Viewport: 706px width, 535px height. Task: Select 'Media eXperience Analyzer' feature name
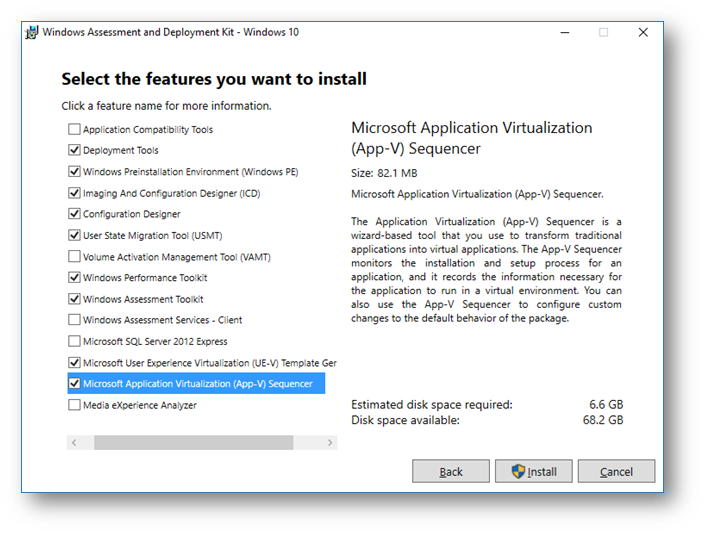tap(140, 405)
